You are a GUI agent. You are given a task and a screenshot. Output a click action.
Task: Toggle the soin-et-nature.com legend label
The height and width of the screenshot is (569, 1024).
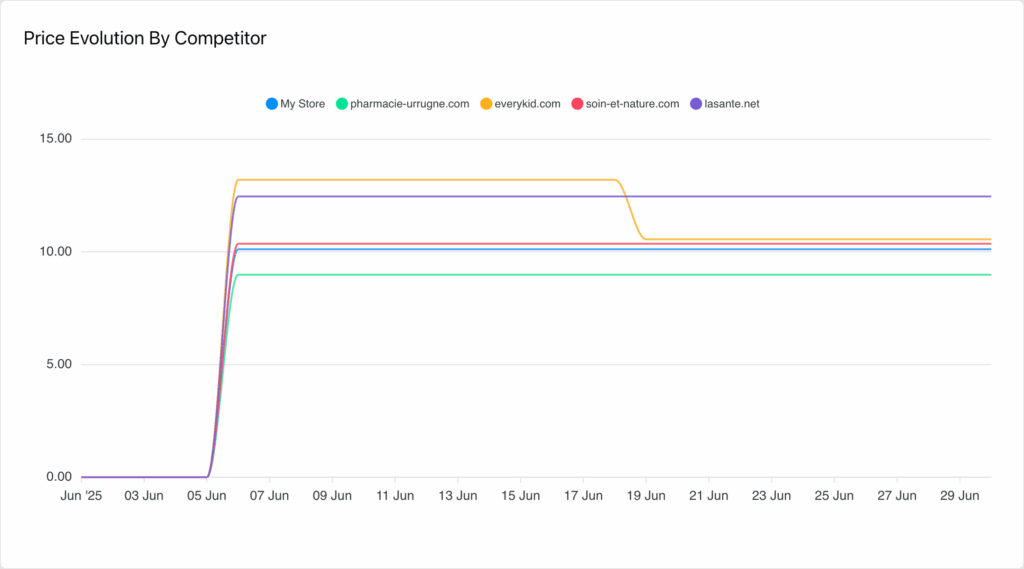(x=632, y=104)
